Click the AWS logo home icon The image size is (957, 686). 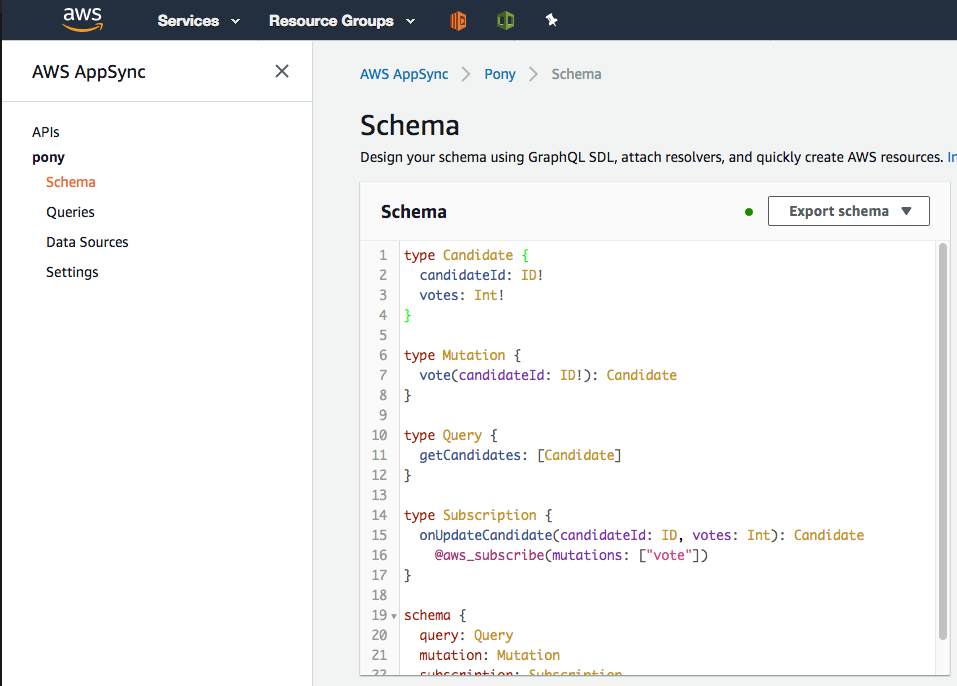point(82,19)
